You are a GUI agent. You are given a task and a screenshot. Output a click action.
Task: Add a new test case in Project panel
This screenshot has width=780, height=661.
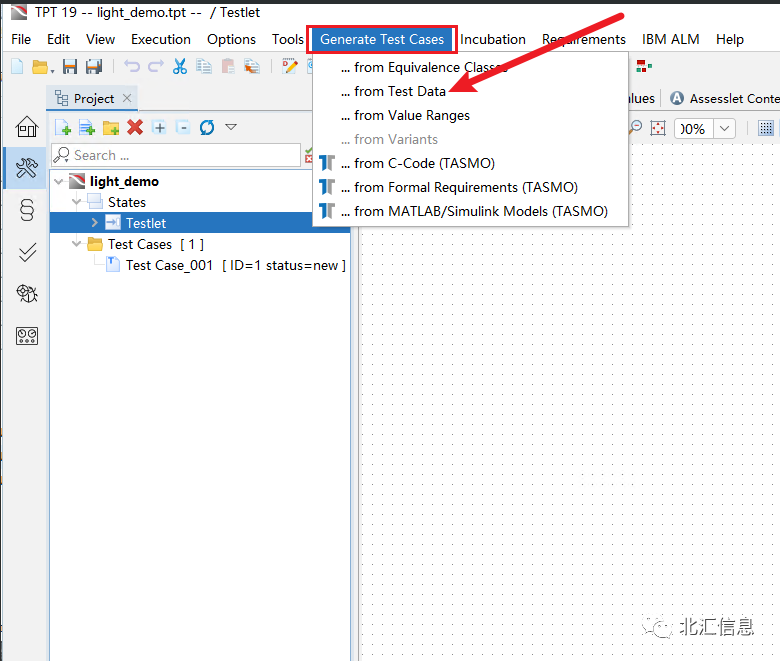tap(63, 127)
